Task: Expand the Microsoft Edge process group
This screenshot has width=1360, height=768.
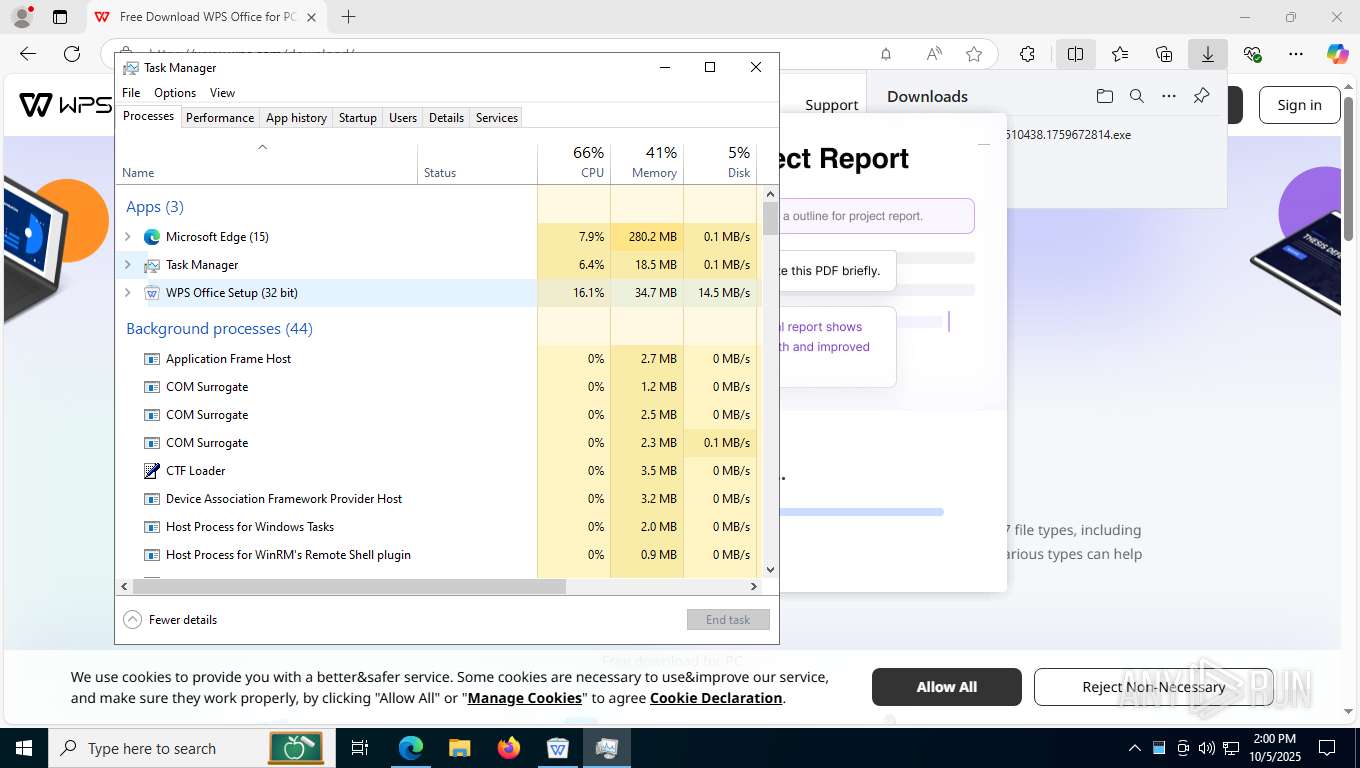Action: click(127, 237)
